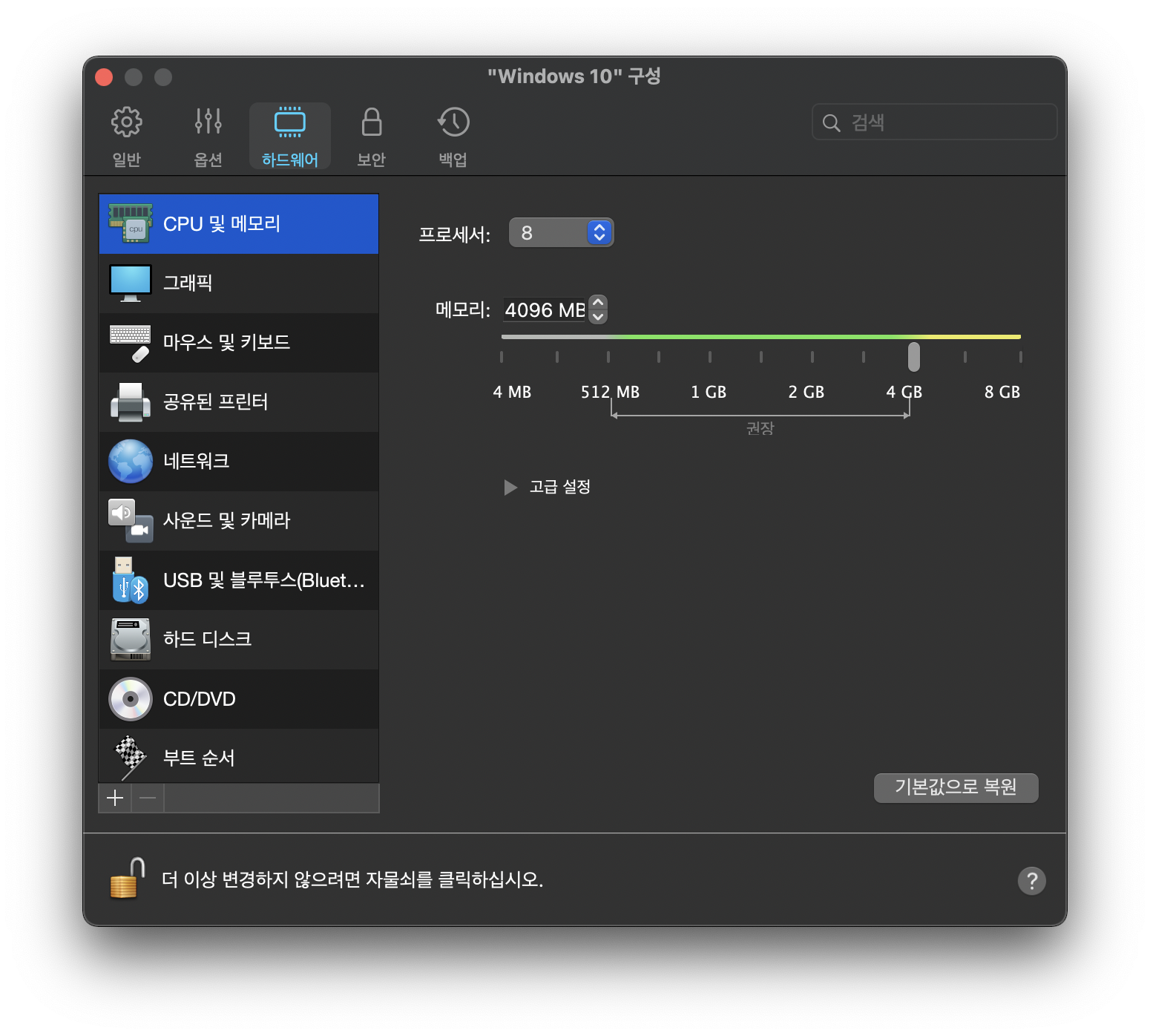Click the 하드 디스크 drive icon
This screenshot has width=1150, height=1036.
point(131,639)
